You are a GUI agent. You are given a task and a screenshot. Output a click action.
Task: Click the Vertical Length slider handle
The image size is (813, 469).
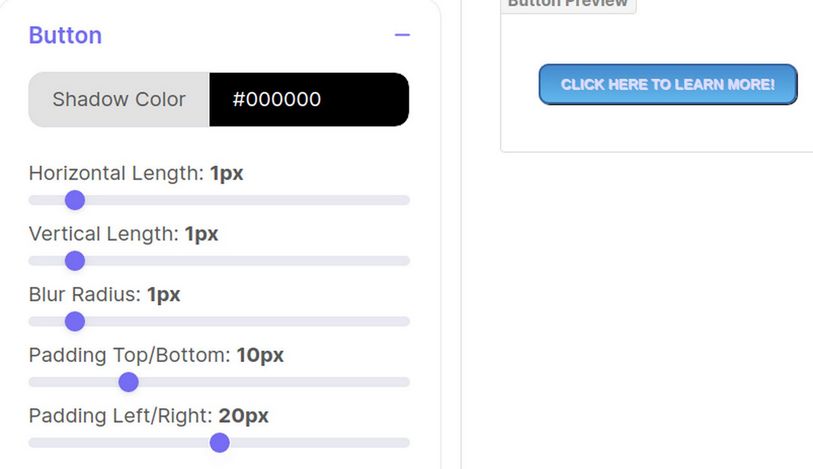click(x=74, y=261)
